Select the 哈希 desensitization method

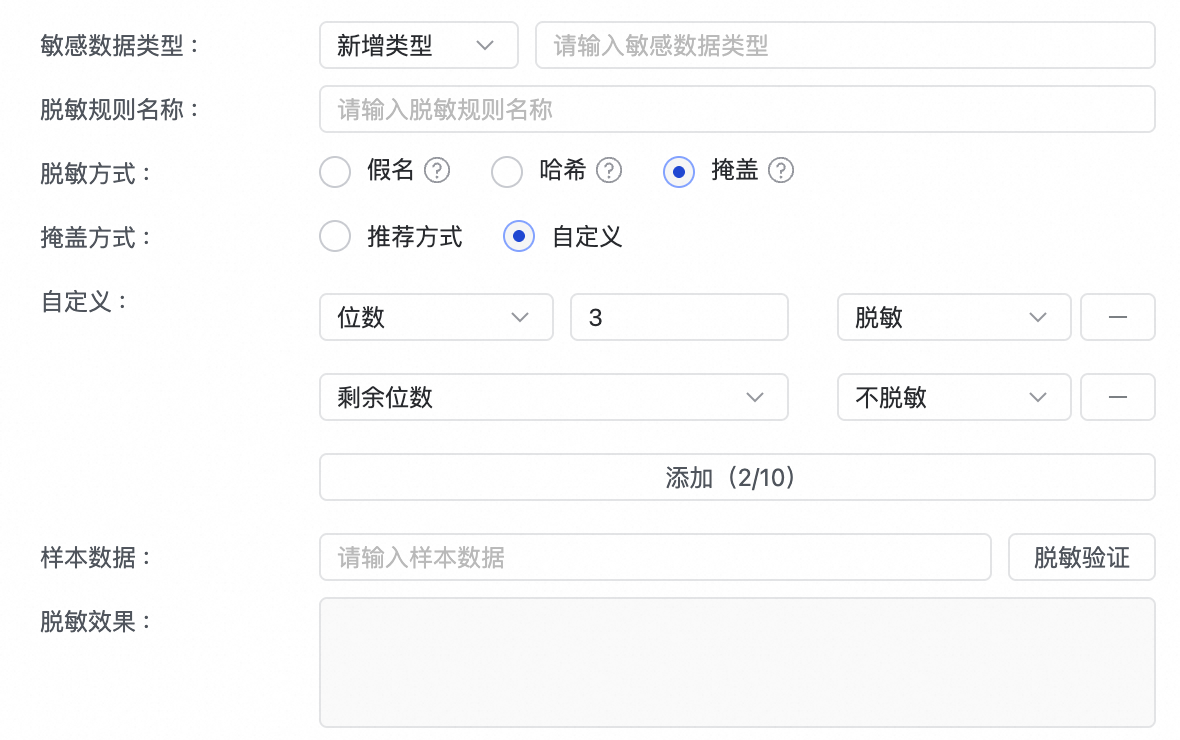pos(506,172)
